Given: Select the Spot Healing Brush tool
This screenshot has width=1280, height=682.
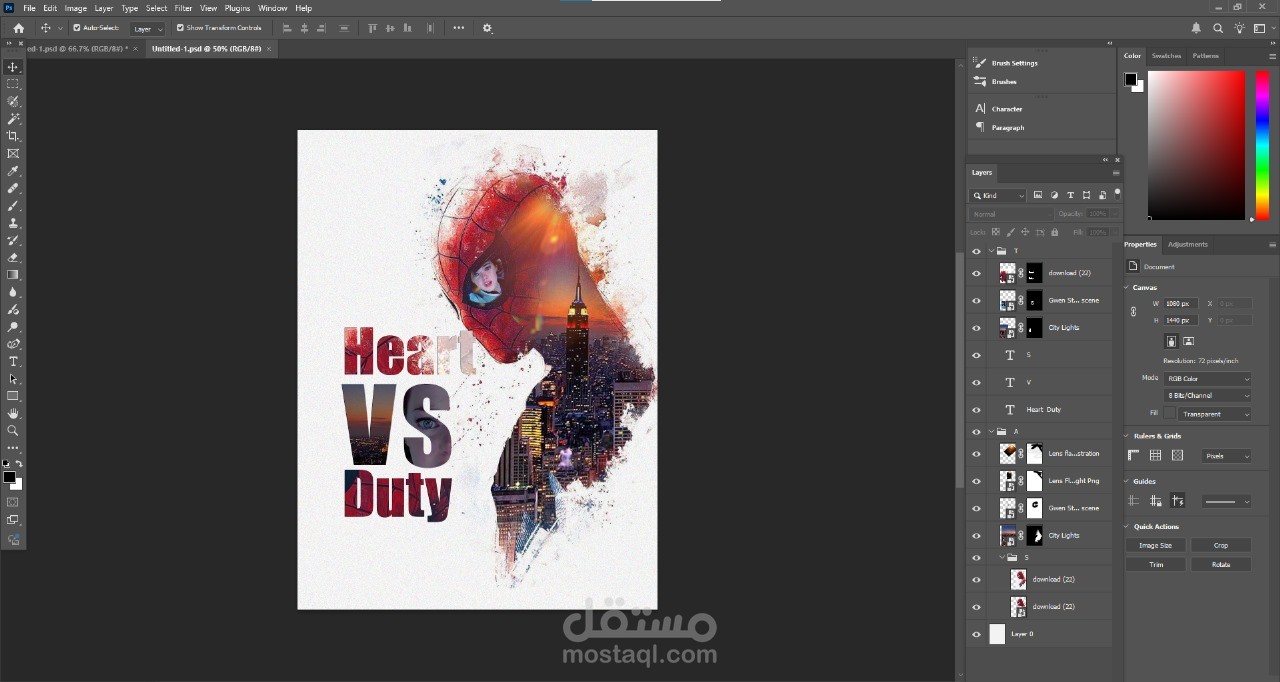Looking at the screenshot, I should pos(13,188).
